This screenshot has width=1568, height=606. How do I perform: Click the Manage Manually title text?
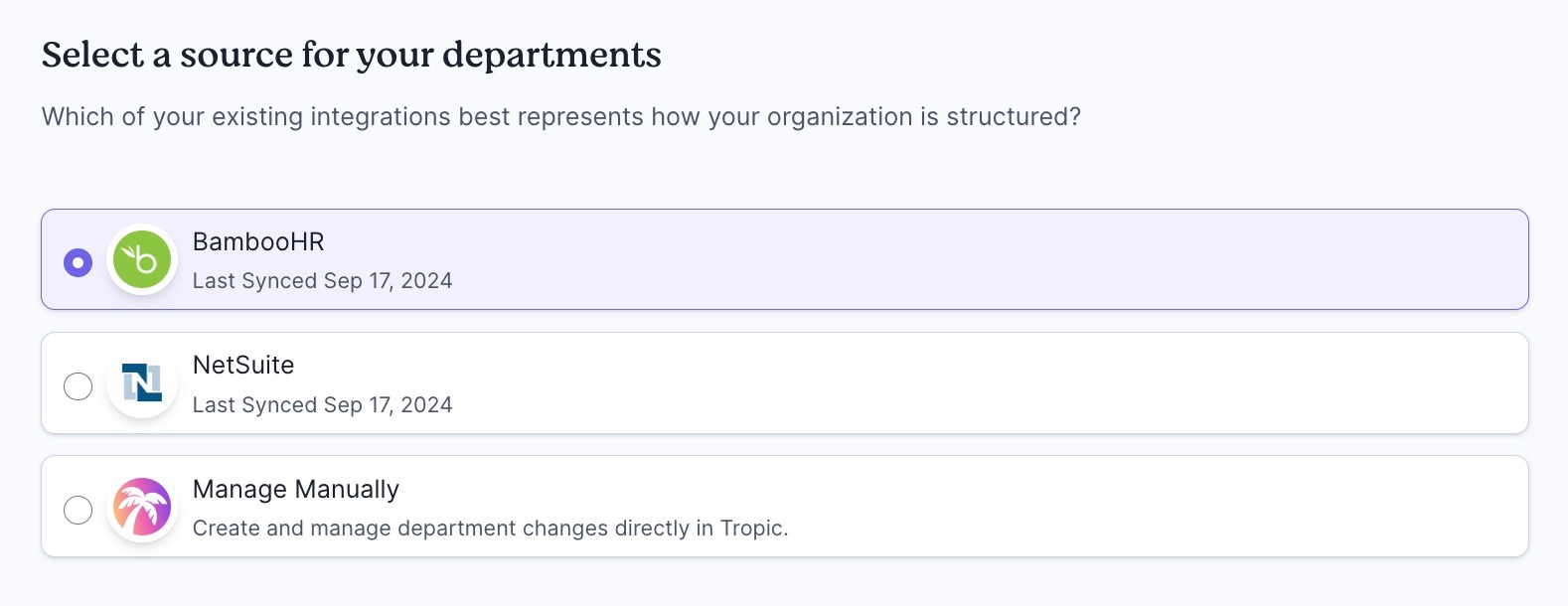pyautogui.click(x=296, y=489)
